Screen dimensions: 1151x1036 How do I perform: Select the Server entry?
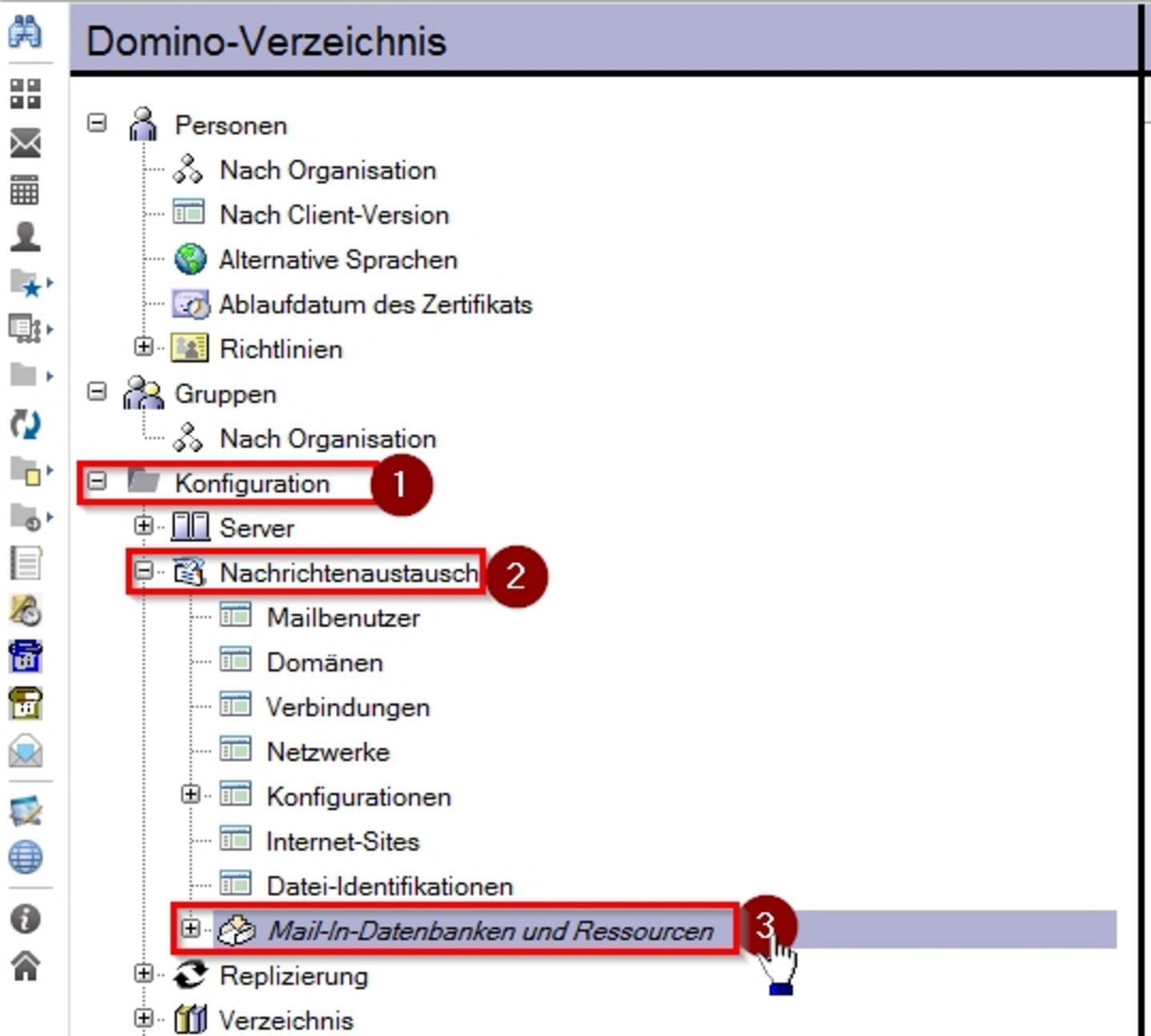(x=257, y=528)
